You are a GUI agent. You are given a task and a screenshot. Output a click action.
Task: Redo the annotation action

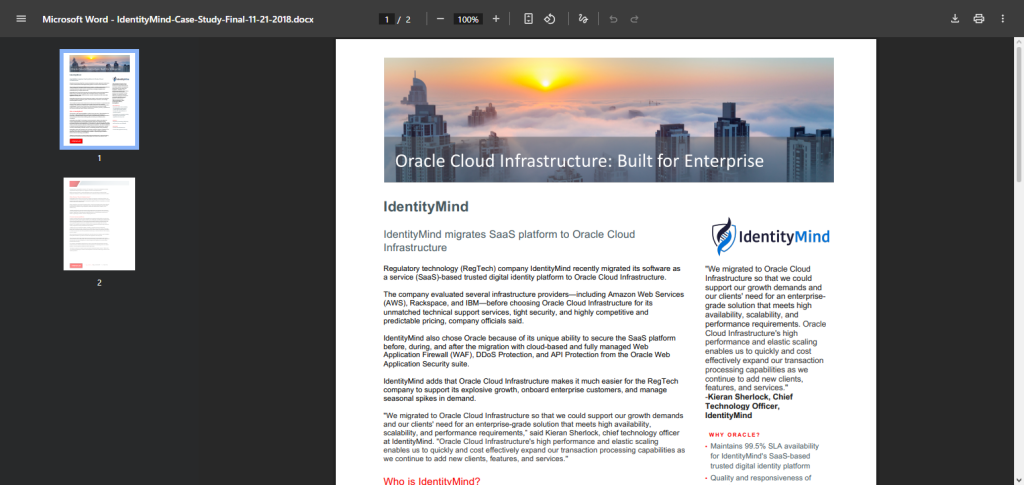(x=634, y=19)
